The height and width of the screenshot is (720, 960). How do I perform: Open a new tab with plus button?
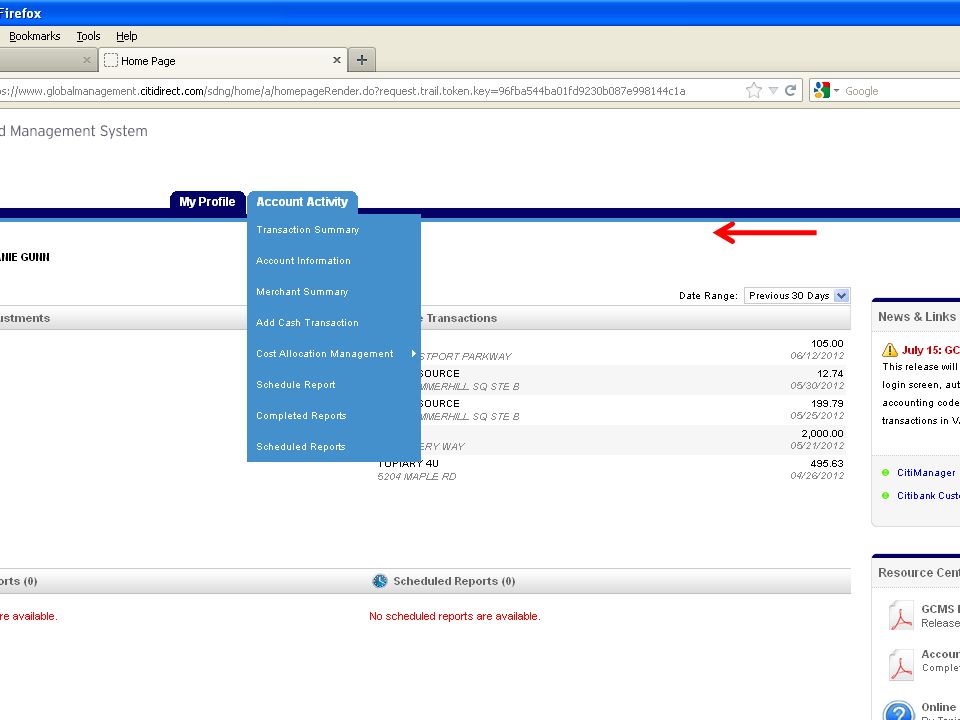pos(362,60)
